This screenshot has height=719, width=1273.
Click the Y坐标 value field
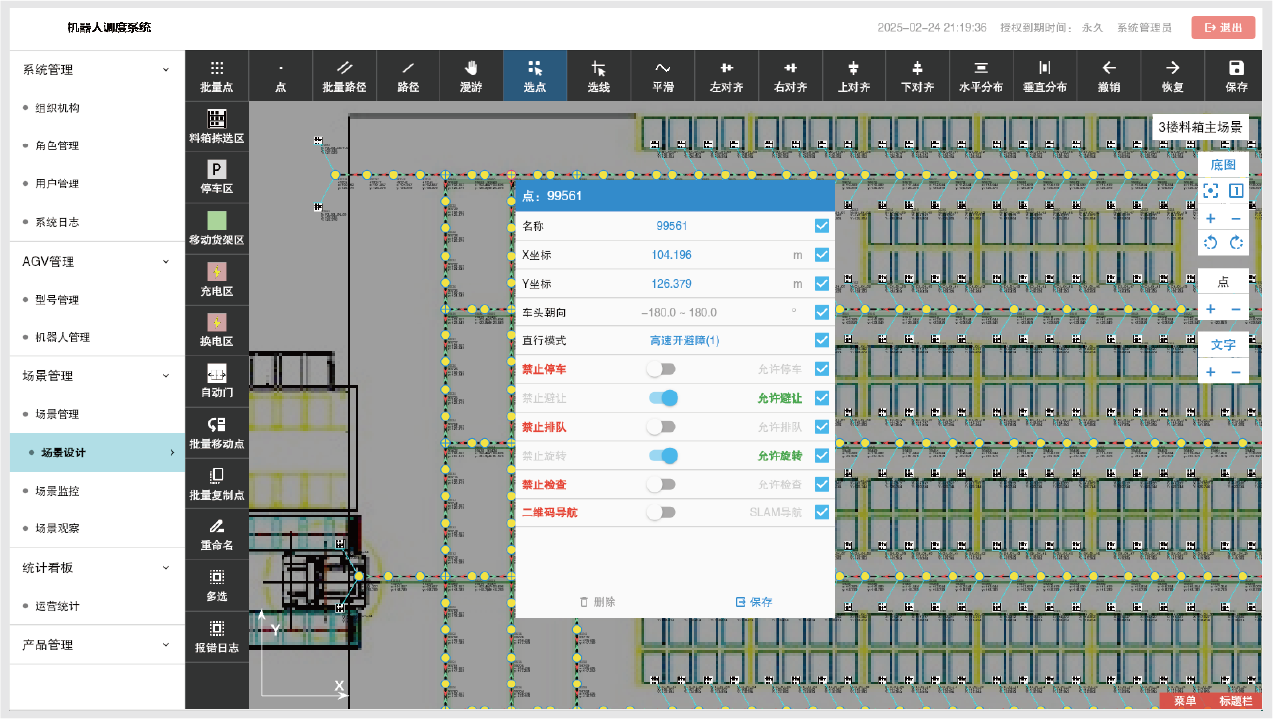click(x=671, y=284)
